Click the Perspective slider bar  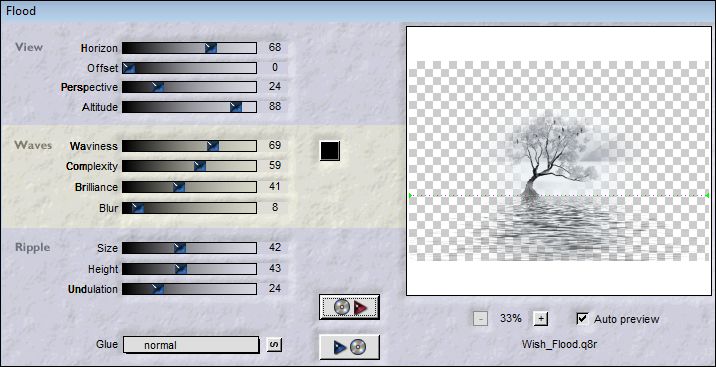[189, 87]
